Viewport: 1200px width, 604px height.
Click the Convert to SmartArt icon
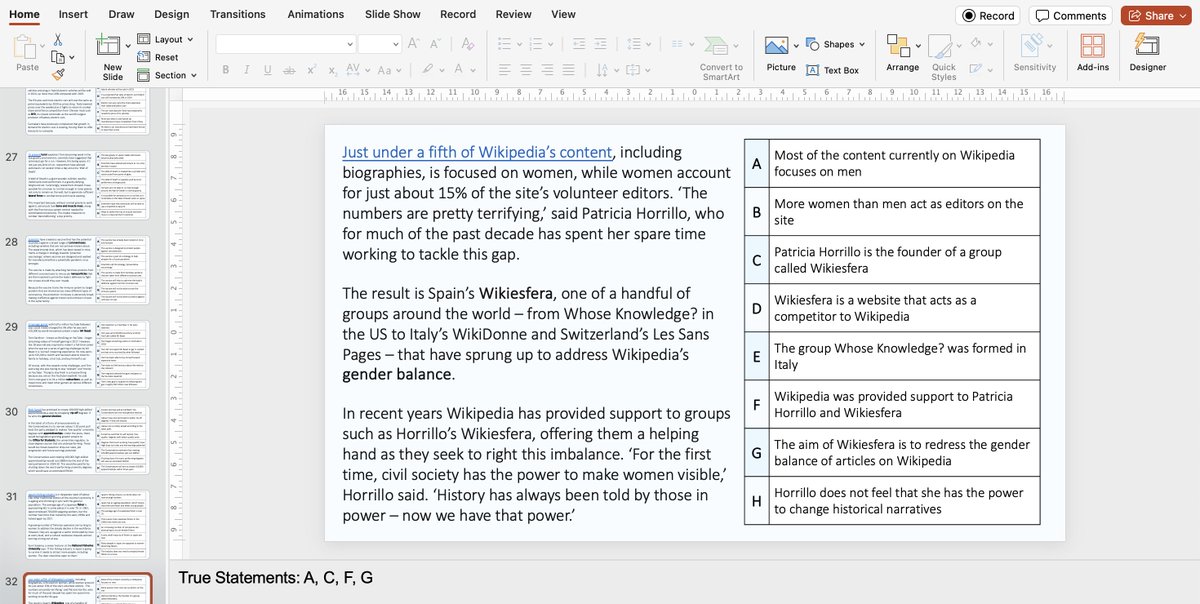pos(718,48)
